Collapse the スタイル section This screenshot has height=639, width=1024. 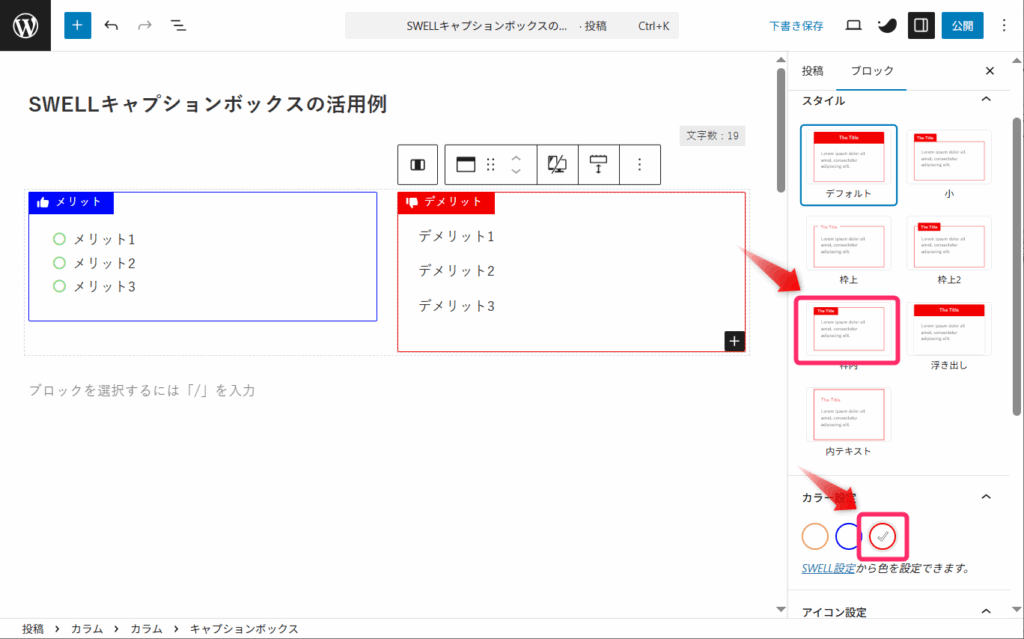985,100
